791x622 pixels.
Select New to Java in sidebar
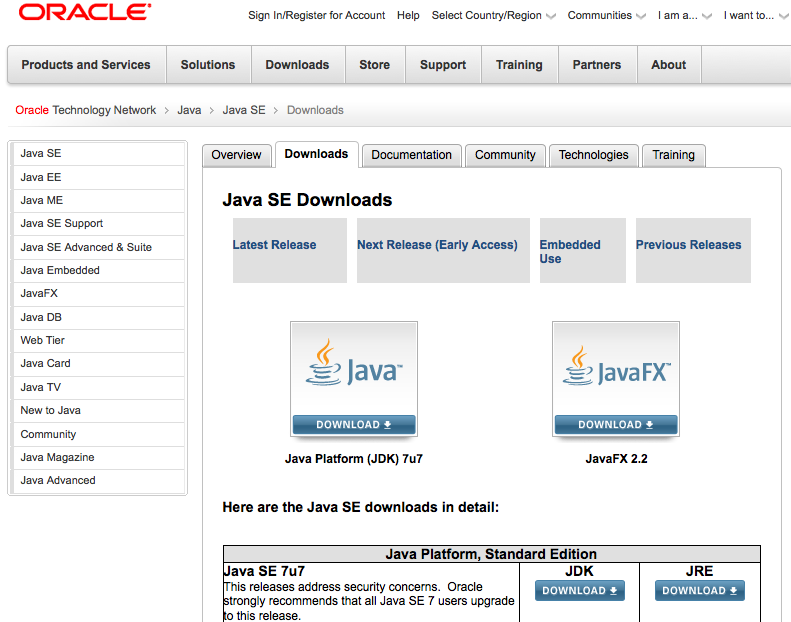(98, 411)
